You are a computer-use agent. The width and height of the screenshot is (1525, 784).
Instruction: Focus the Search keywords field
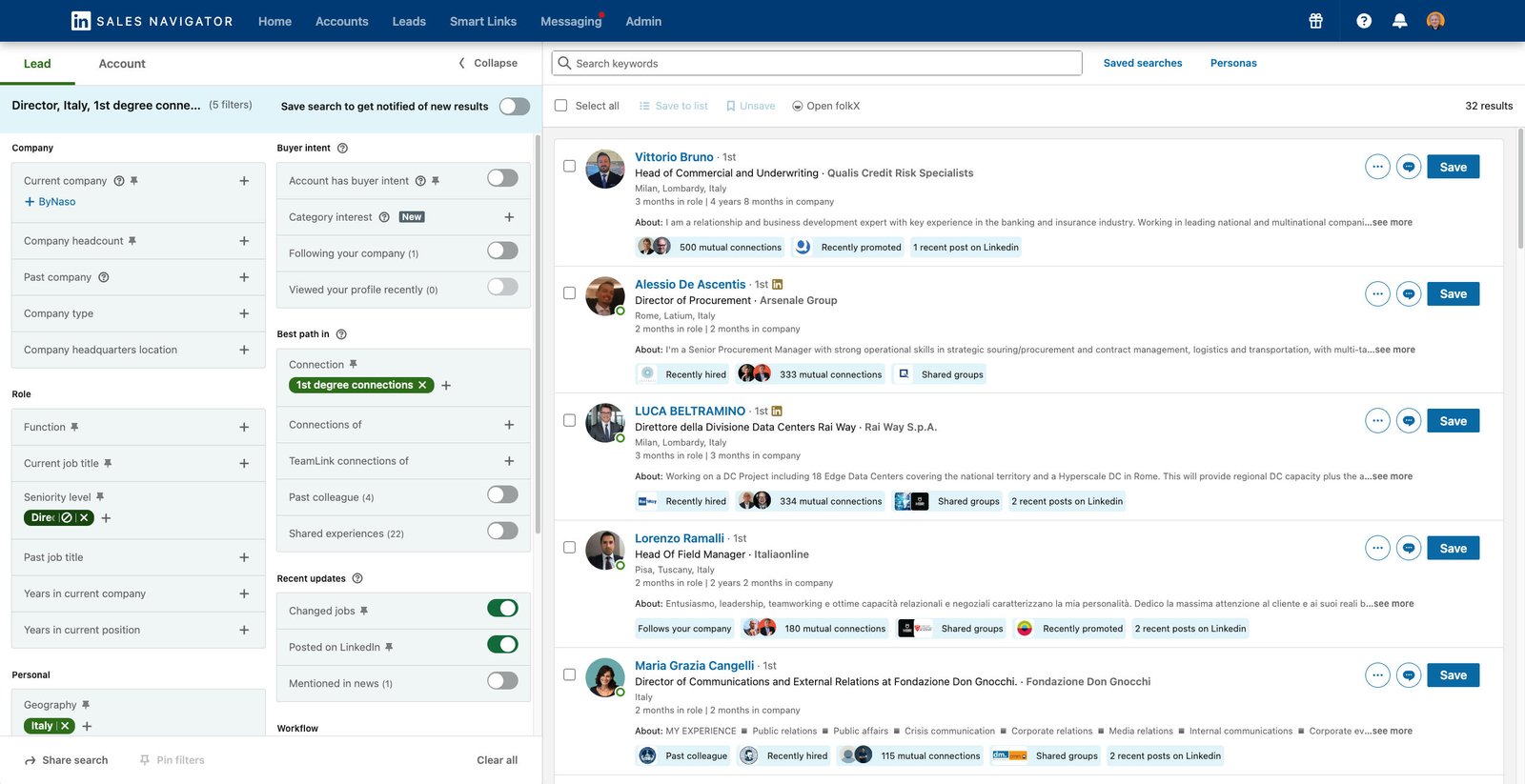(x=817, y=63)
